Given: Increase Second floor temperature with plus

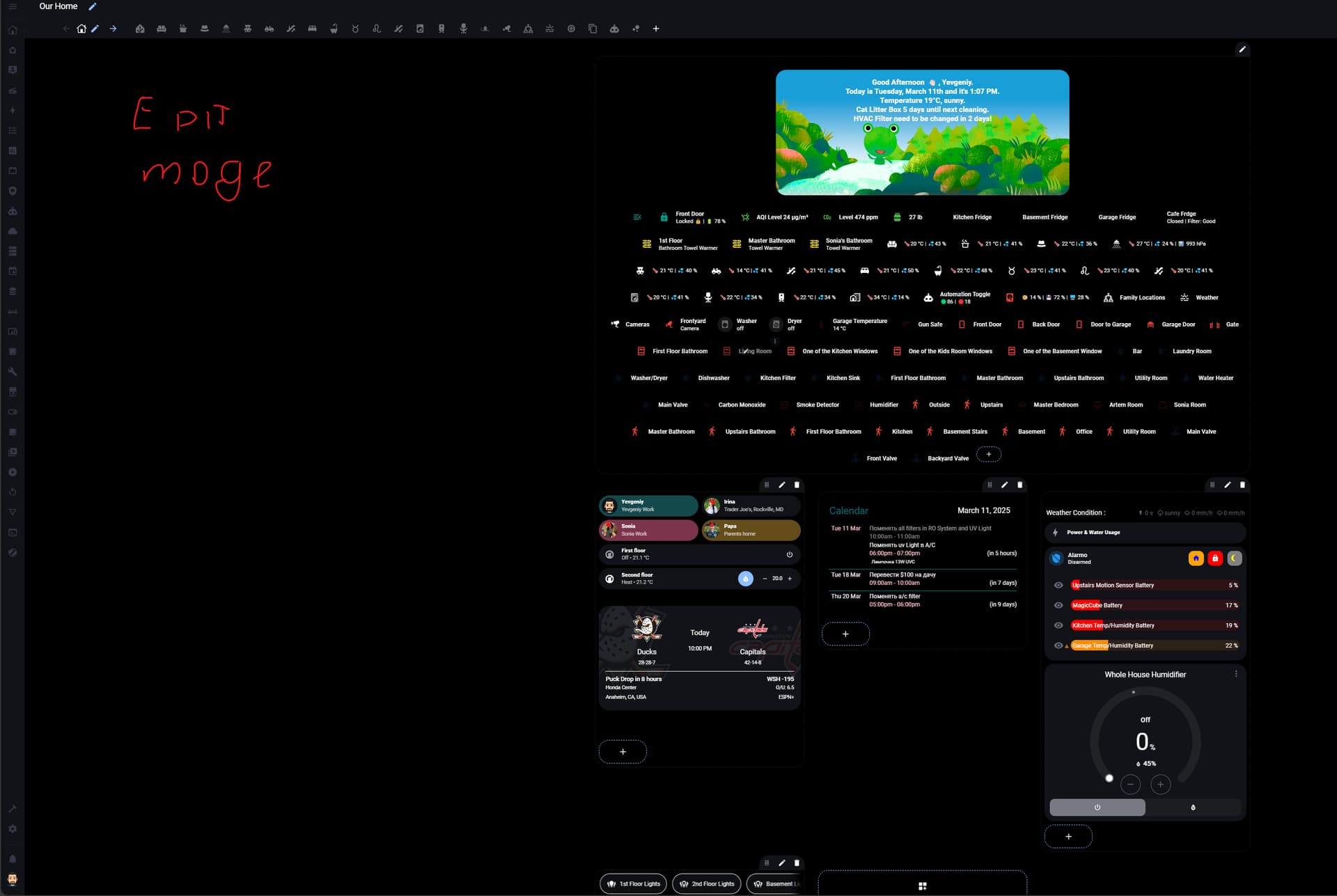Looking at the screenshot, I should [790, 579].
